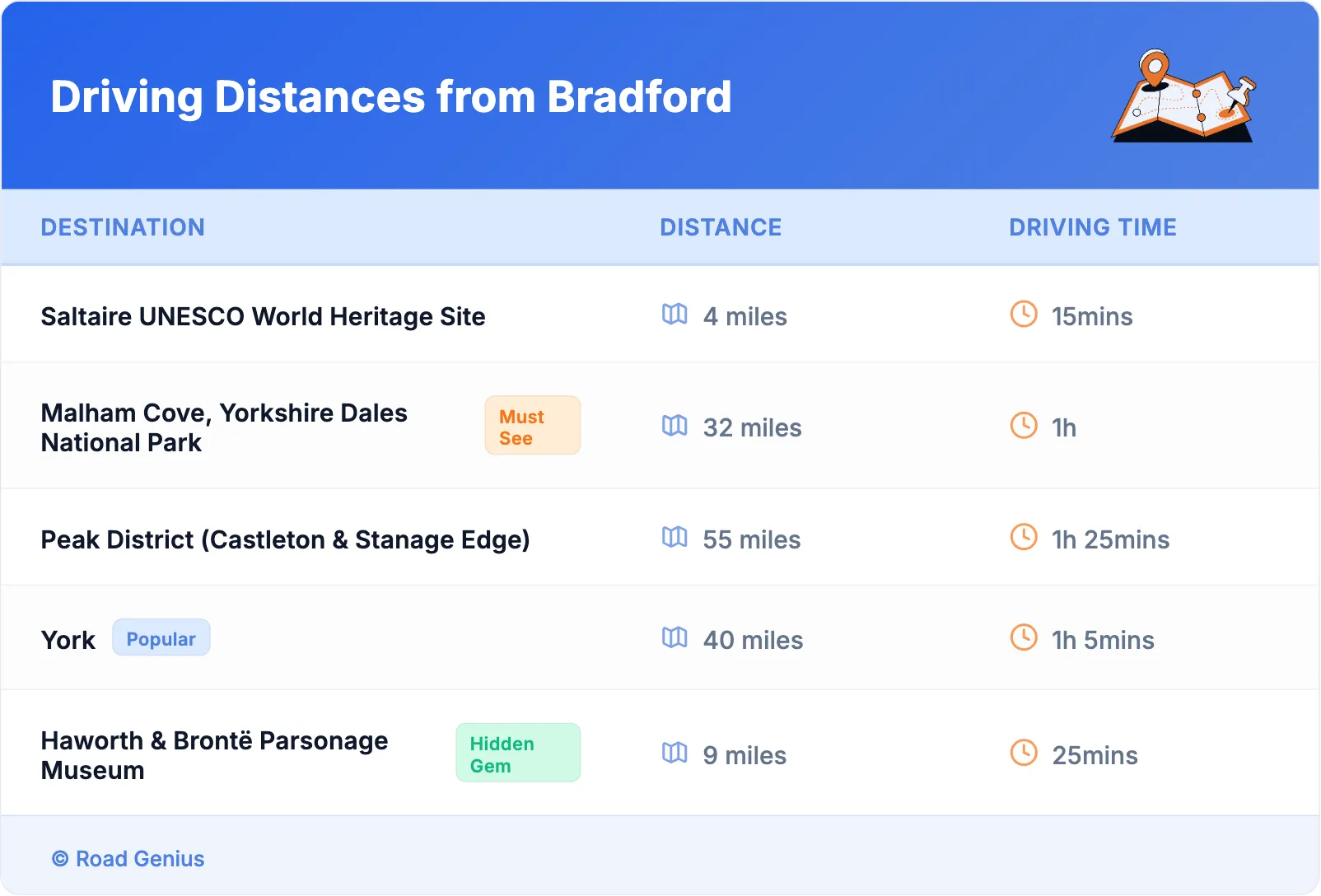Screen dimensions: 1321x896
Task: Click the 32 miles distance value
Action: pyautogui.click(x=753, y=428)
